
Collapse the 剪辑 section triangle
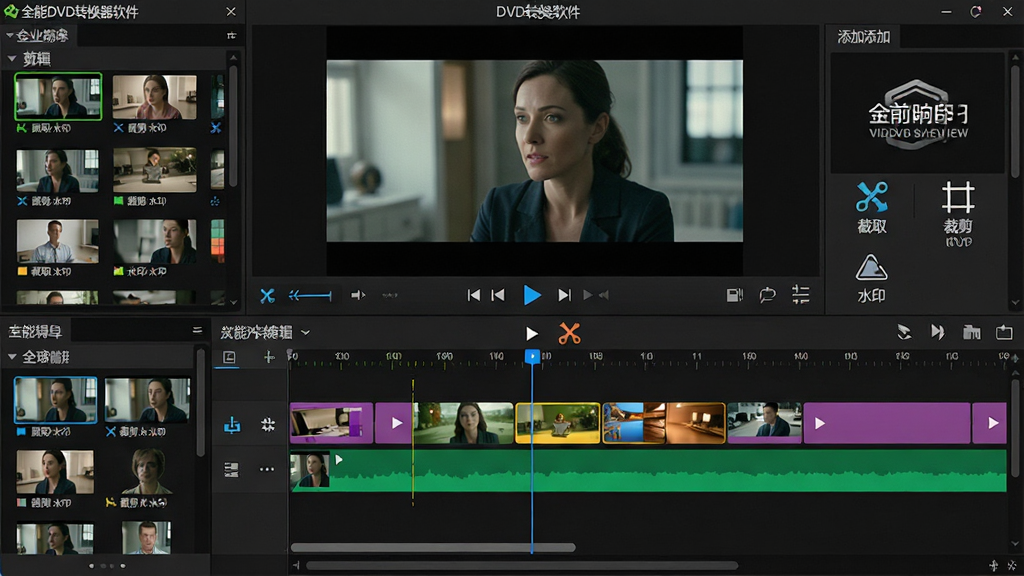tap(12, 59)
